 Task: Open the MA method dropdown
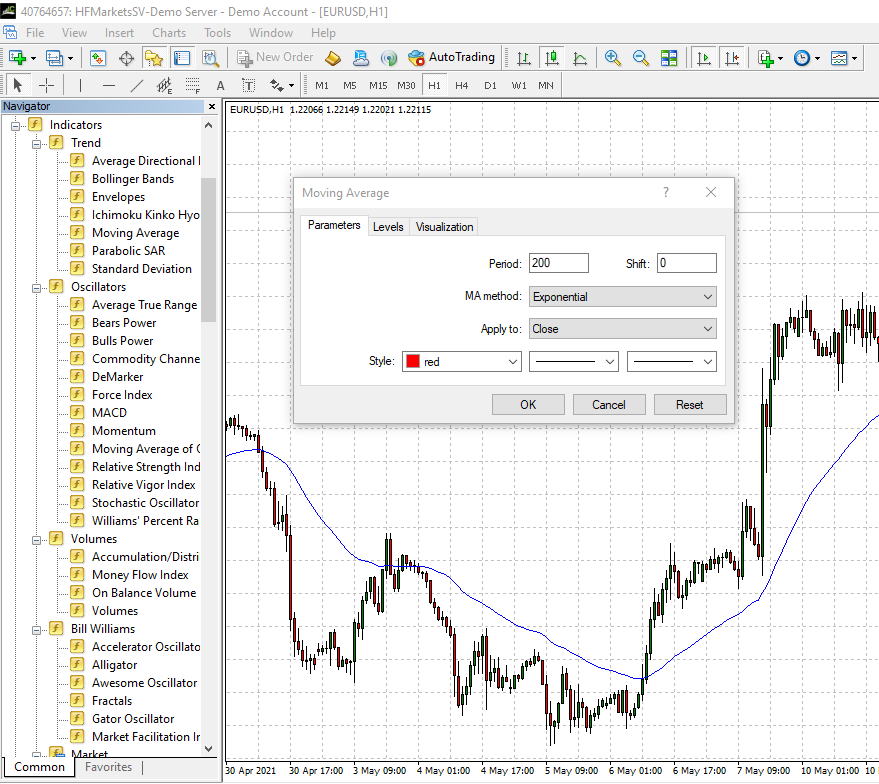coord(622,297)
